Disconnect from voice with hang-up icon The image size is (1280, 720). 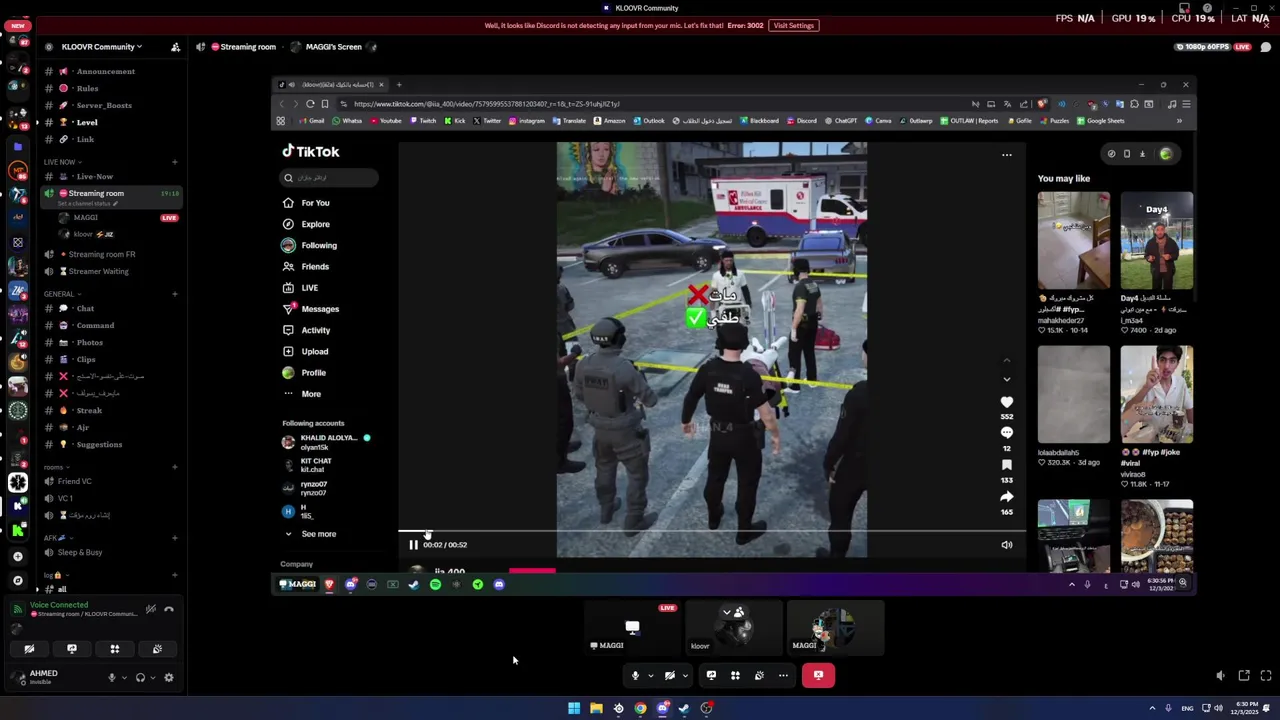pos(169,609)
